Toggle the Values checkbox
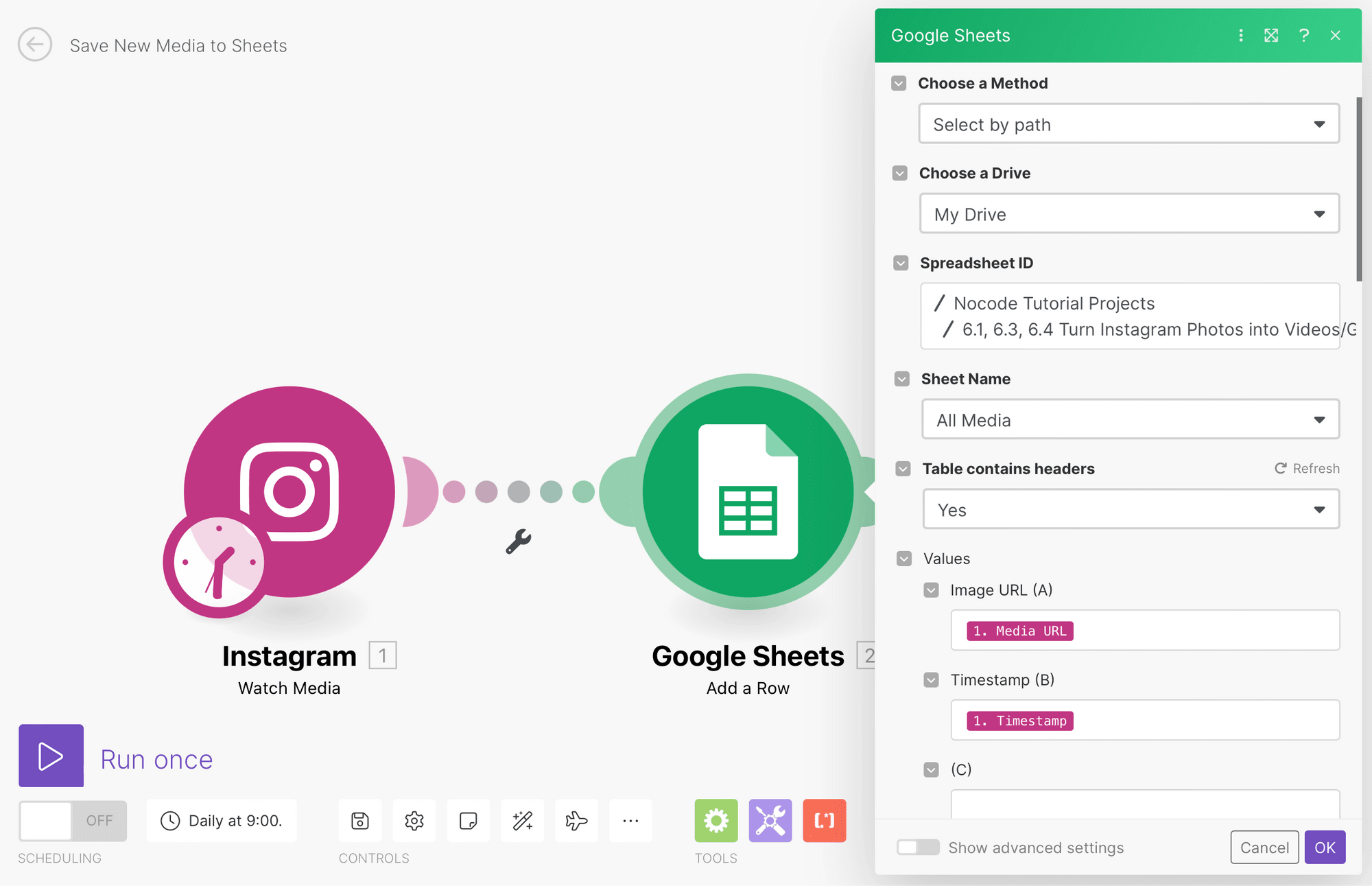The width and height of the screenshot is (1372, 886). [904, 559]
